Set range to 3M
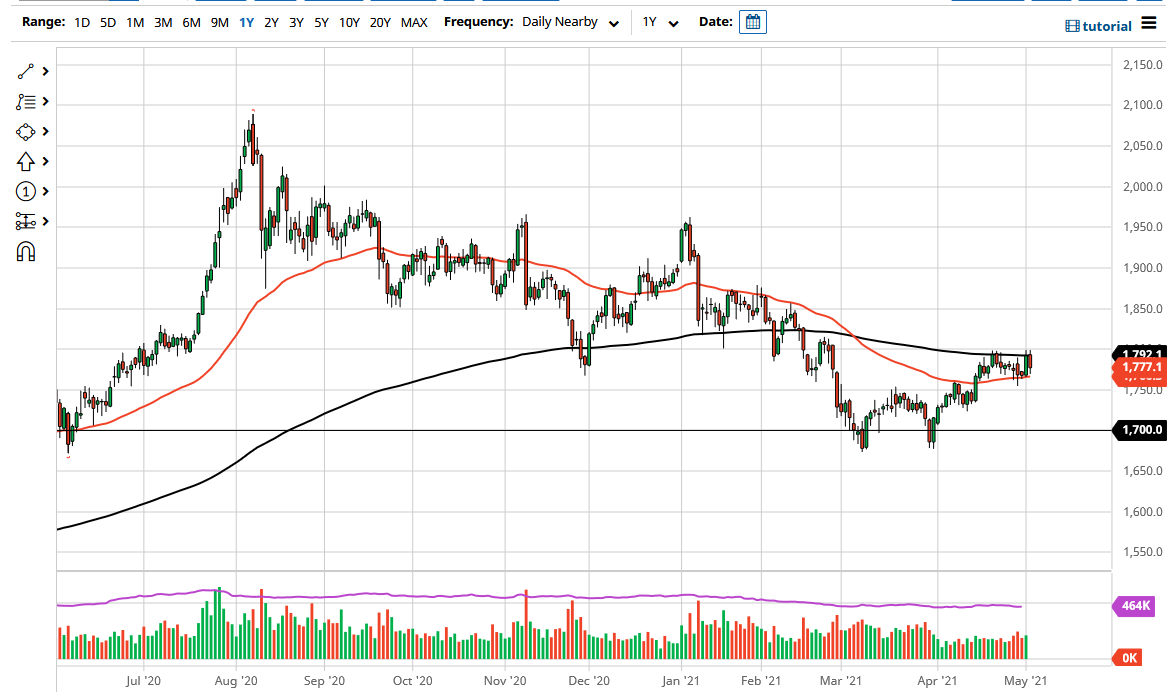Viewport: 1169px width, 696px height. (x=163, y=22)
